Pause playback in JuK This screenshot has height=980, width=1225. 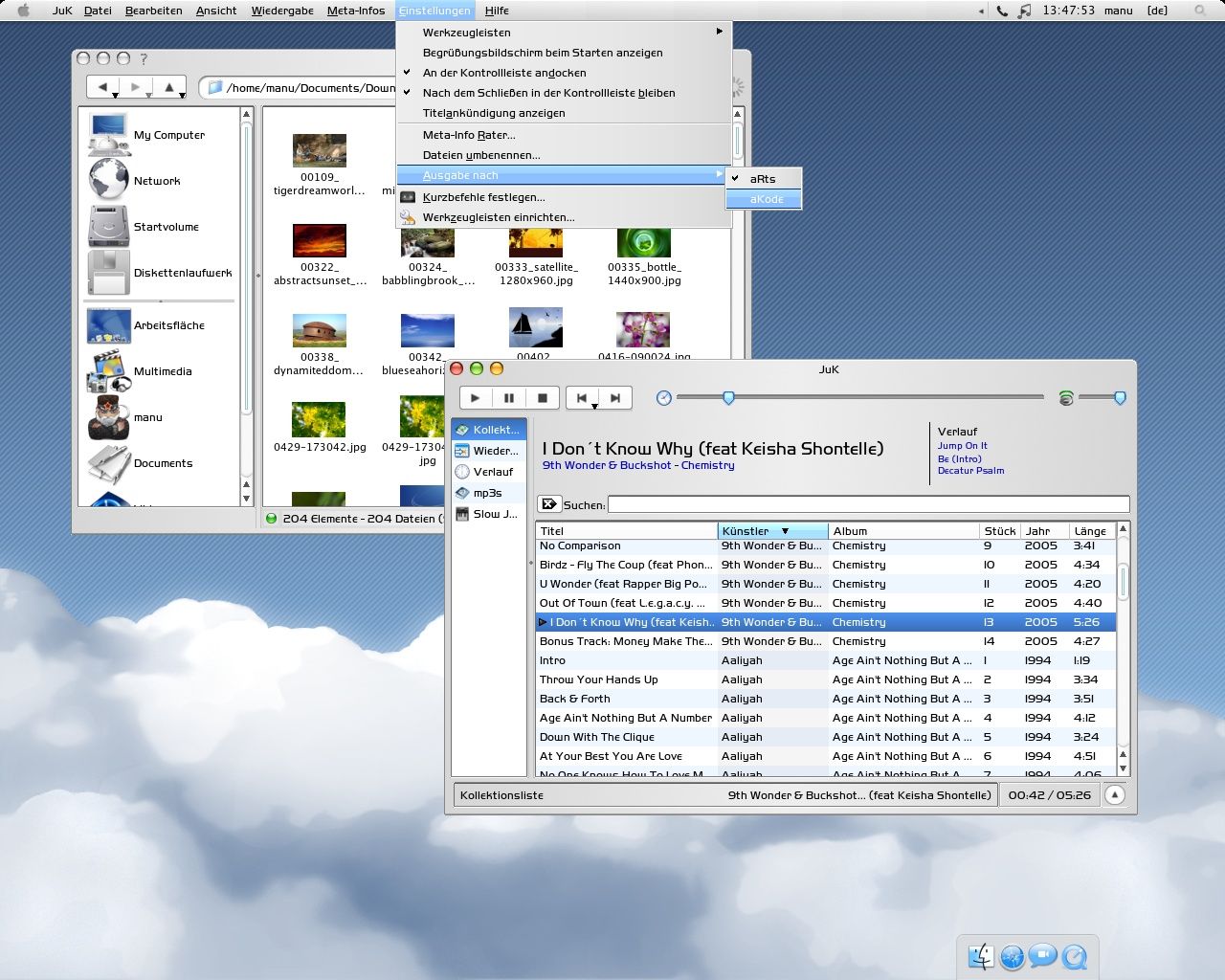[x=509, y=398]
